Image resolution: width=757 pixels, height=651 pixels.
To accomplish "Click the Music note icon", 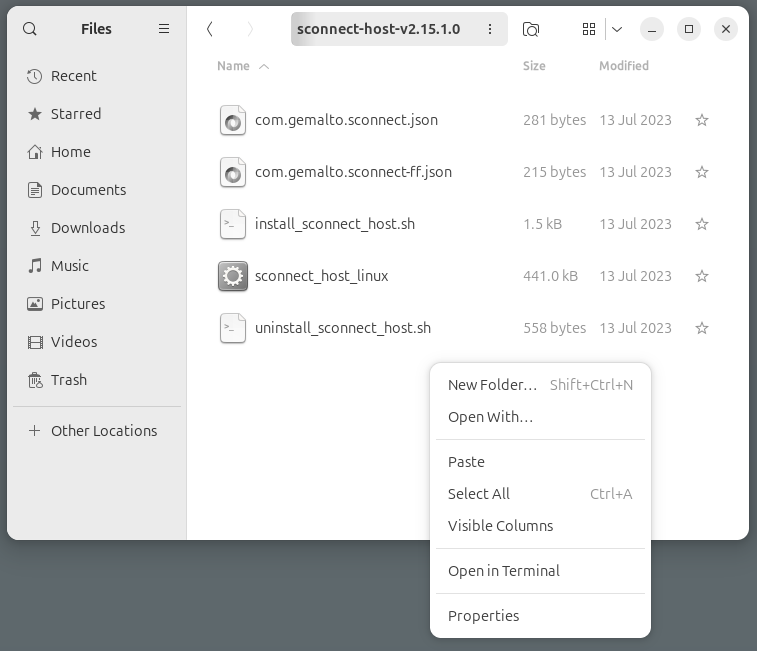I will point(35,266).
